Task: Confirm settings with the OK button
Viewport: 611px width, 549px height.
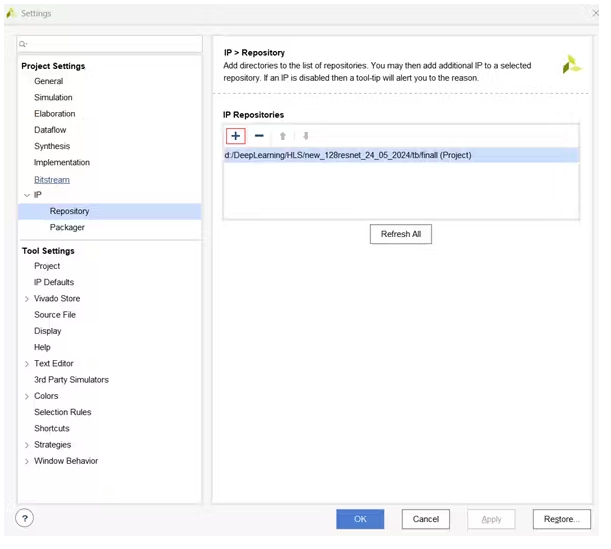Action: coord(360,519)
